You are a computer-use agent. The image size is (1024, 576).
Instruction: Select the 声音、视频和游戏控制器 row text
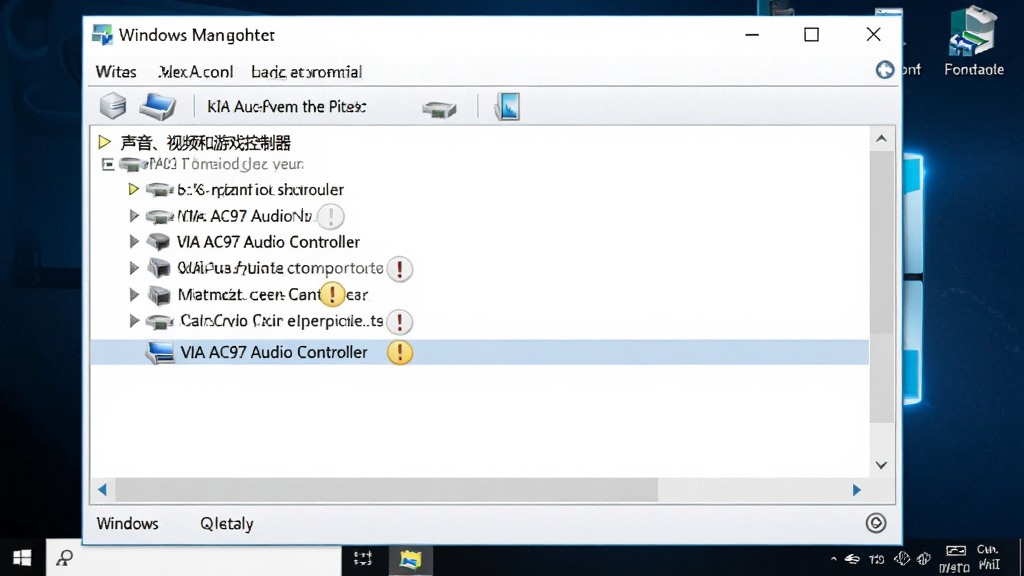pyautogui.click(x=206, y=142)
